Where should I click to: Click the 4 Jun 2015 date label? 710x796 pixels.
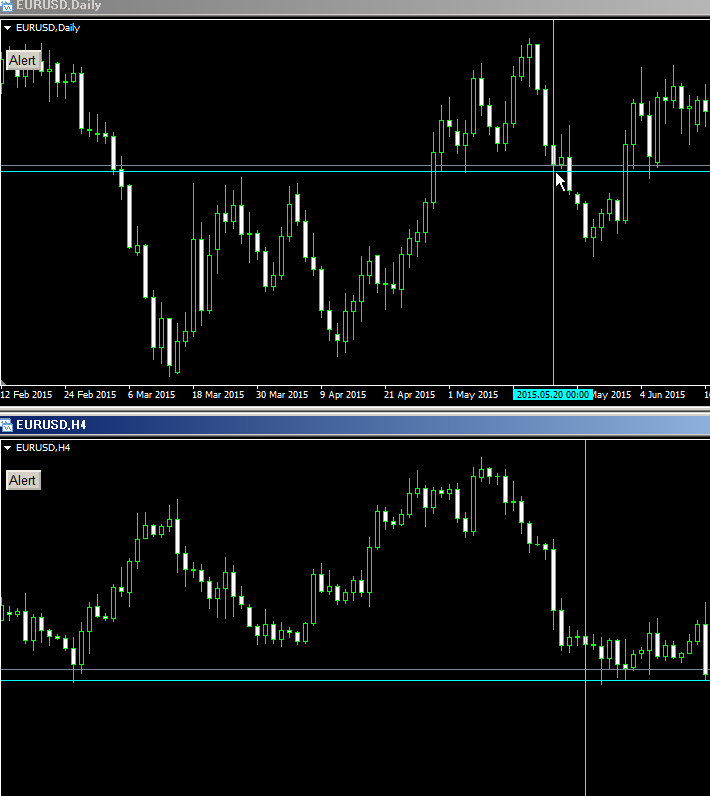[x=662, y=394]
